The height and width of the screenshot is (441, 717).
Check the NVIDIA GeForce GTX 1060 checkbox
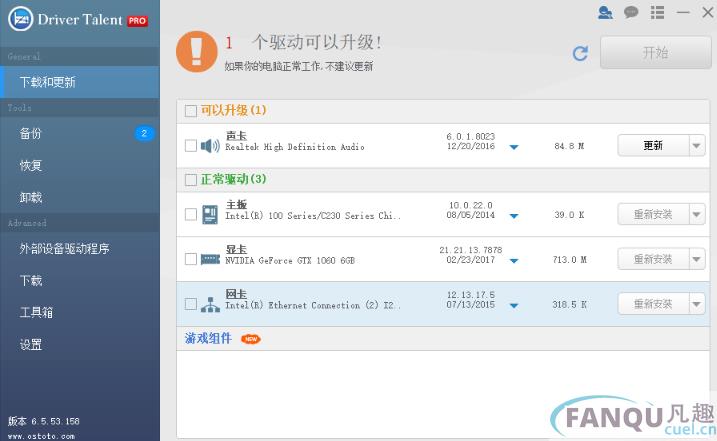tap(191, 259)
